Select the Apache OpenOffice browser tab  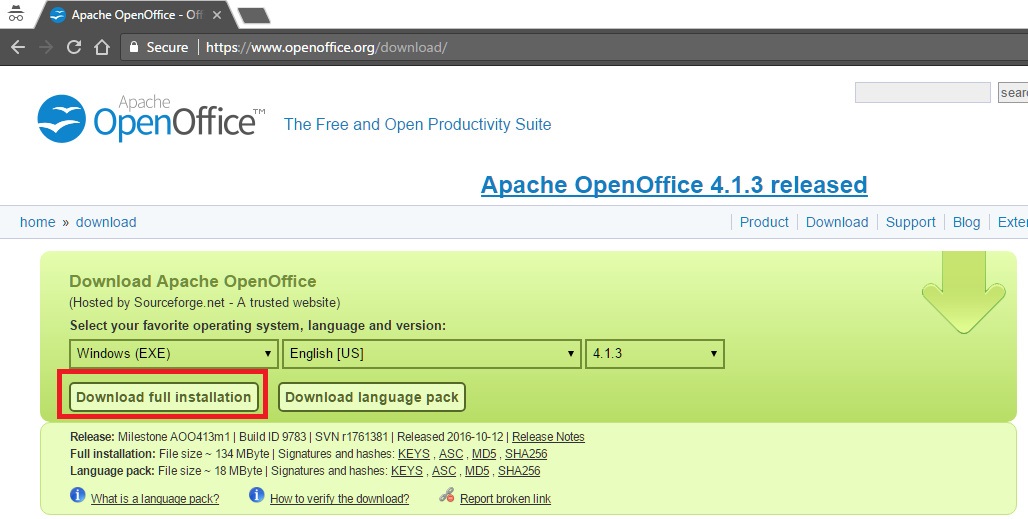pos(136,14)
